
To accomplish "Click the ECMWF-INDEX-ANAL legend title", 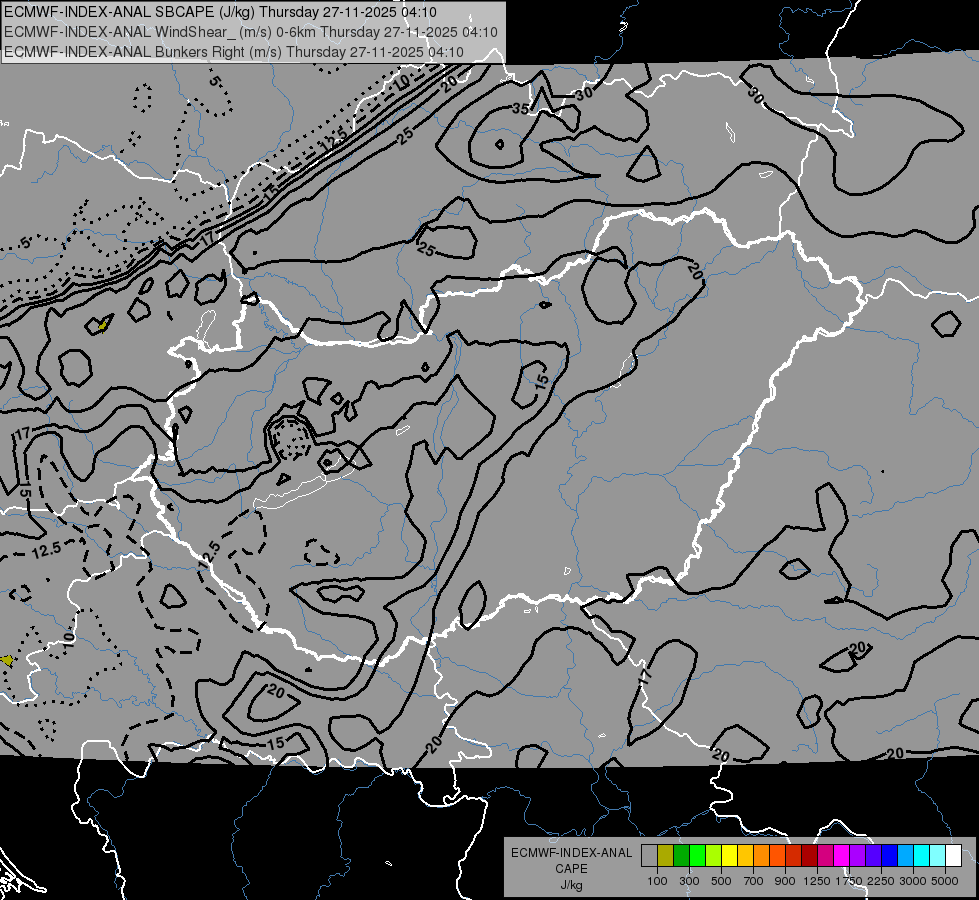I will coord(571,853).
